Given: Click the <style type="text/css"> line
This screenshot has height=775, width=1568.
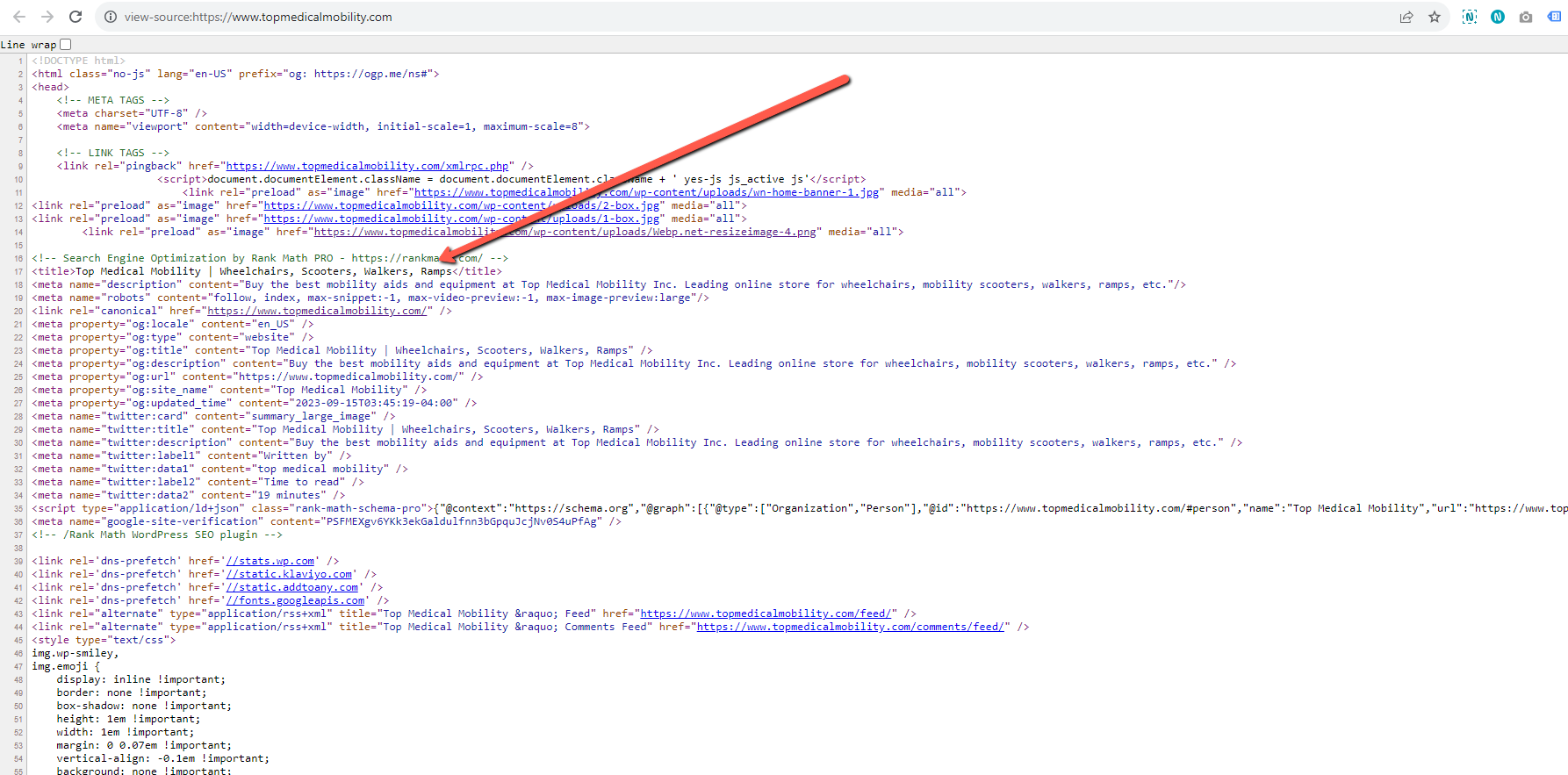Looking at the screenshot, I should 104,640.
